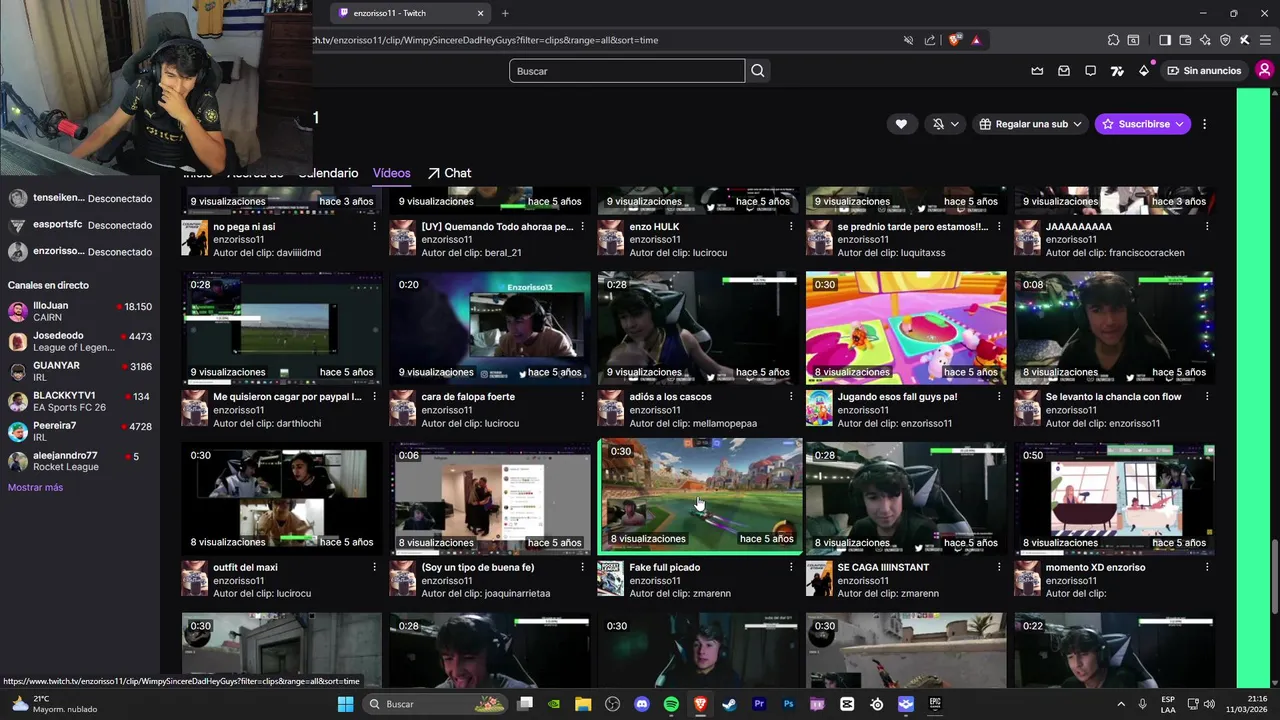Open Premiere Pro from the taskbar

tap(759, 704)
